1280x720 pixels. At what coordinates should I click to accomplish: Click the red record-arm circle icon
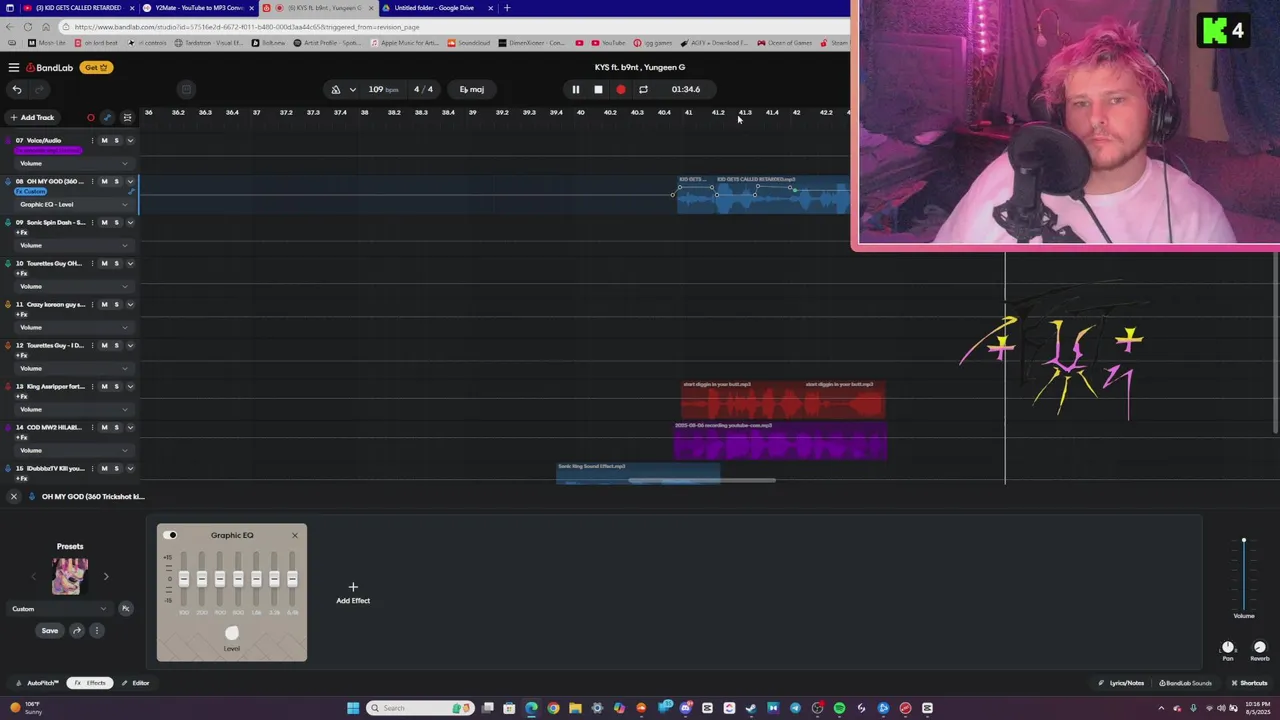tap(90, 117)
